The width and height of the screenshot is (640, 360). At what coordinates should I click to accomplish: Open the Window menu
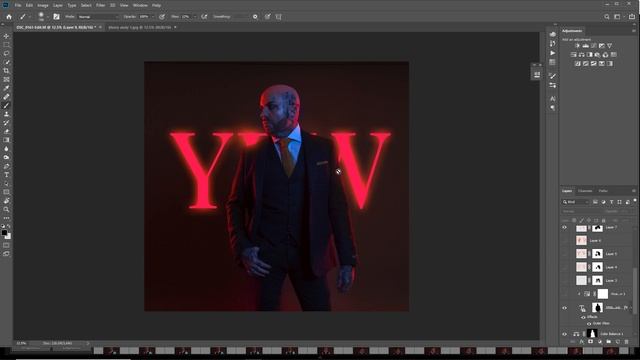(x=140, y=5)
